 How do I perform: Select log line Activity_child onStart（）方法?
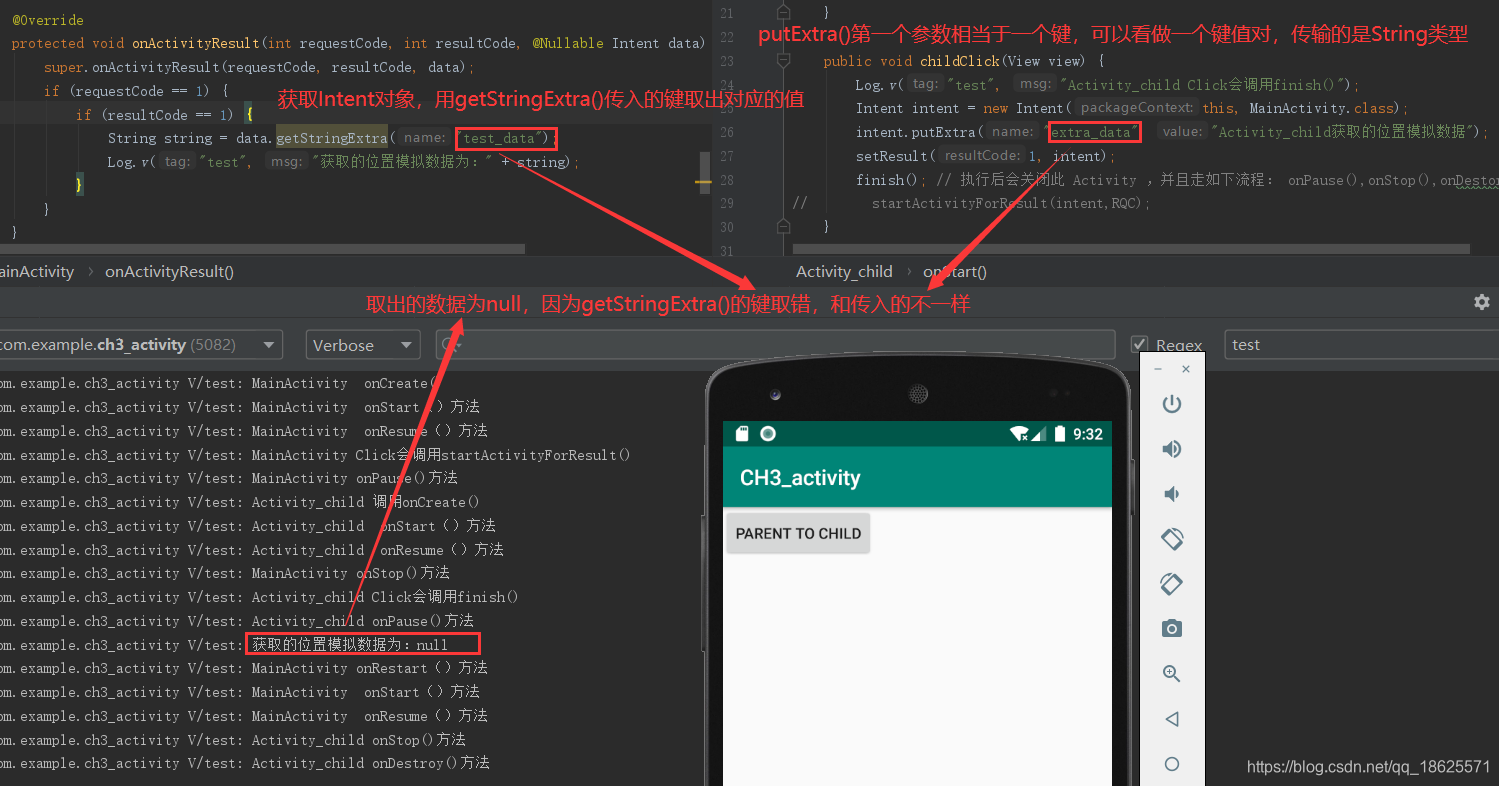click(x=248, y=526)
